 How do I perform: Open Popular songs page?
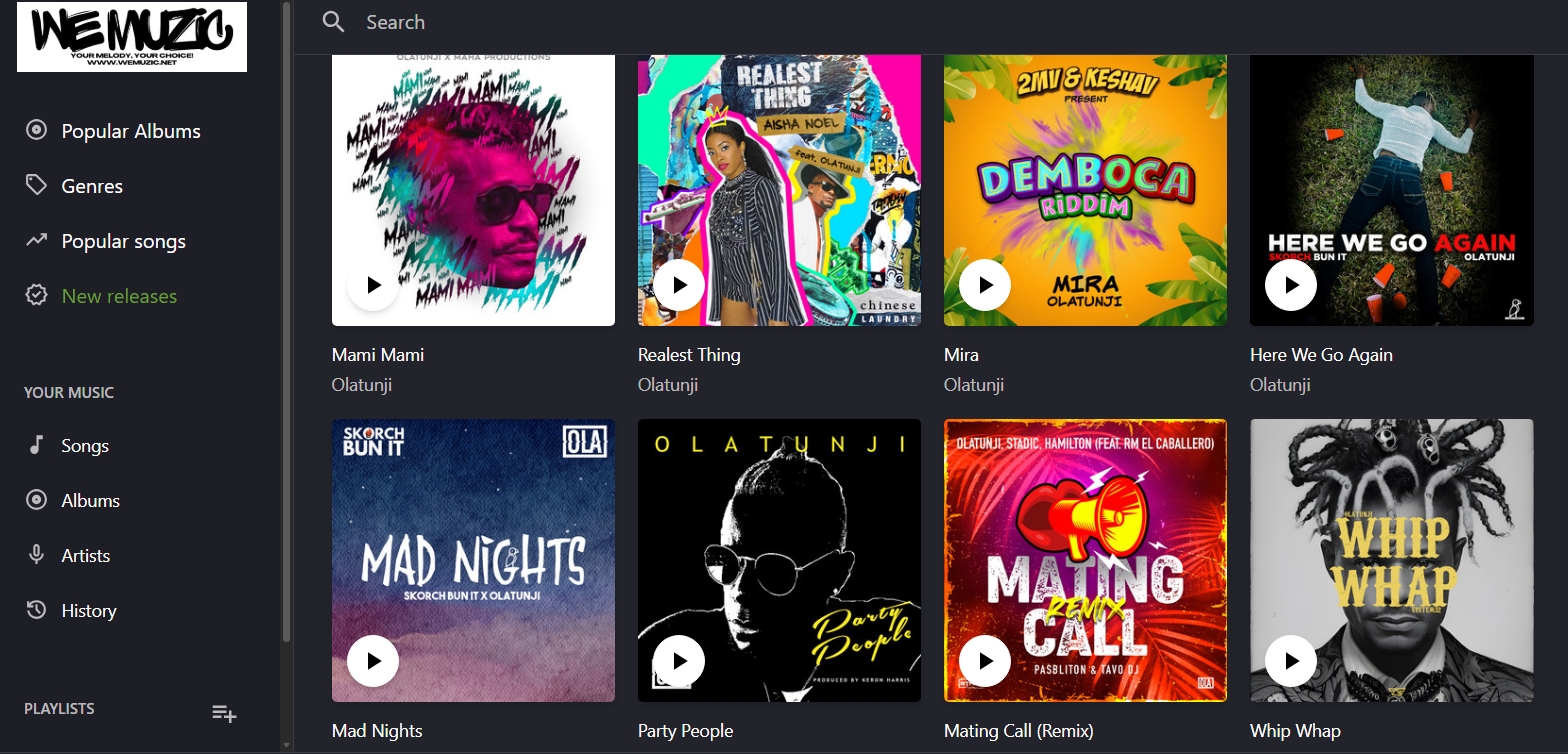point(106,241)
